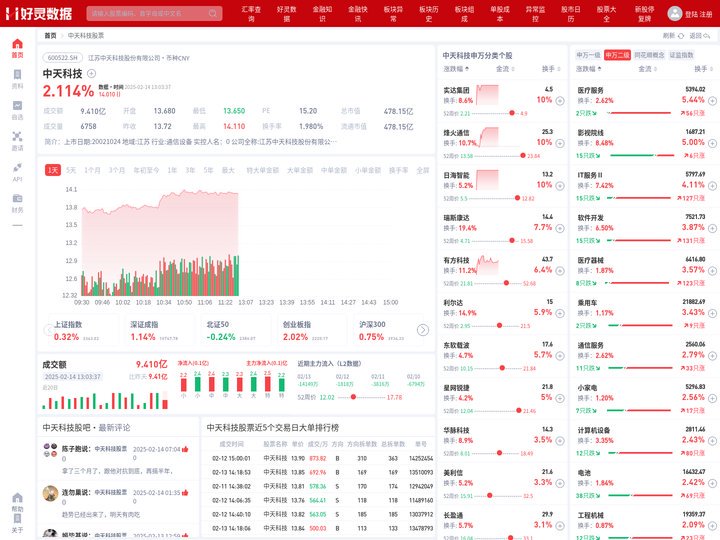
Task: Click the search magnifier icon
Action: coord(213,13)
